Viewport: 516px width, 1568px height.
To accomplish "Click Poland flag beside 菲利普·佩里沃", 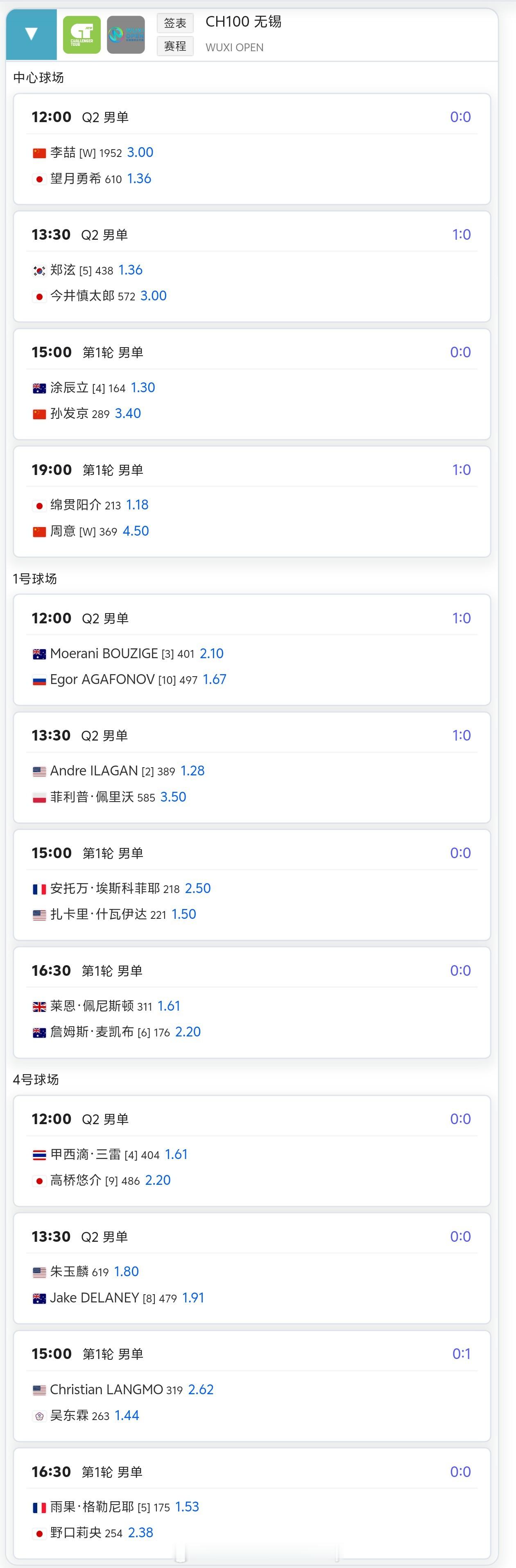I will tap(40, 798).
